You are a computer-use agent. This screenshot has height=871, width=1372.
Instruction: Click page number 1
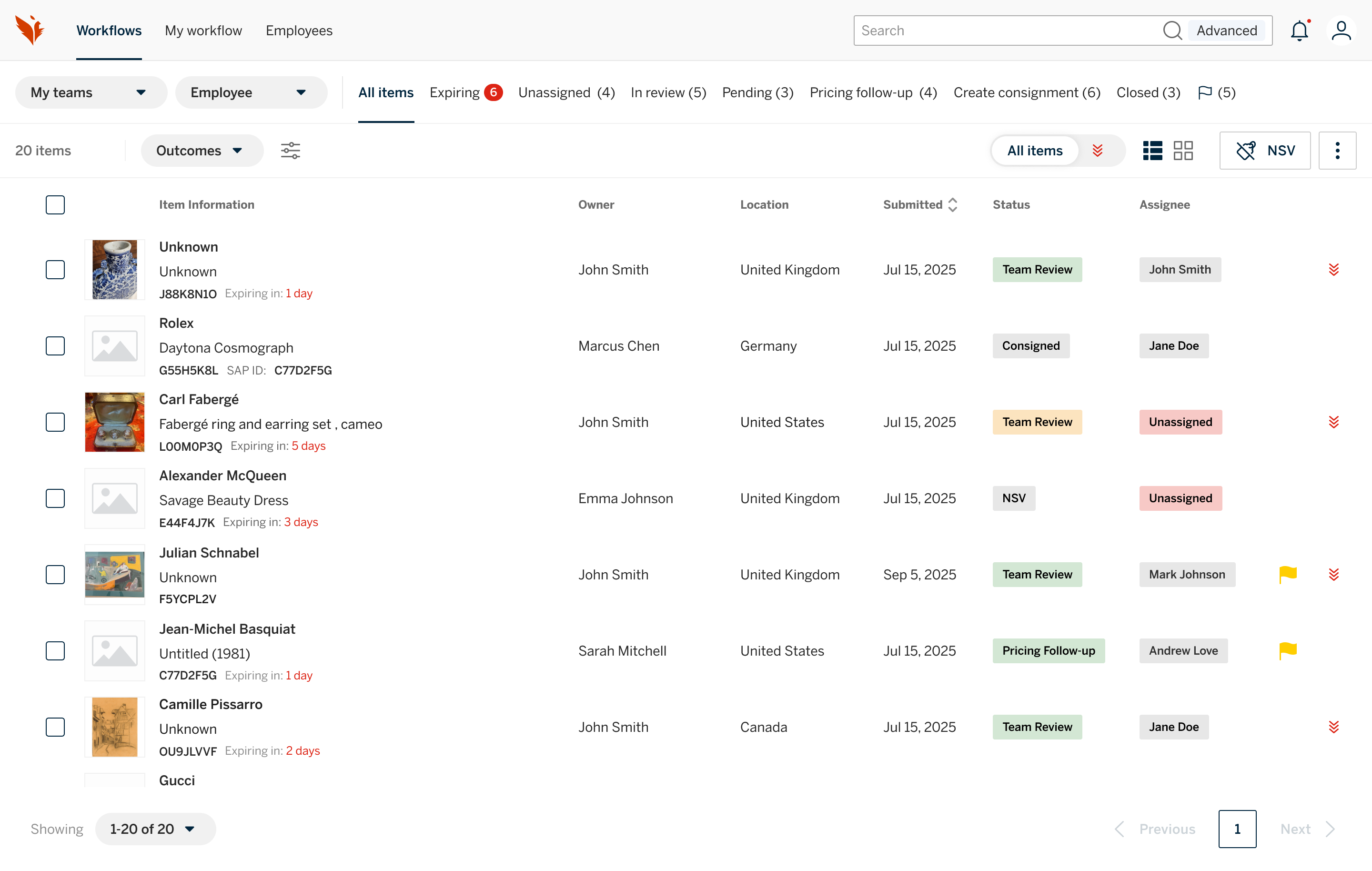[x=1238, y=829]
